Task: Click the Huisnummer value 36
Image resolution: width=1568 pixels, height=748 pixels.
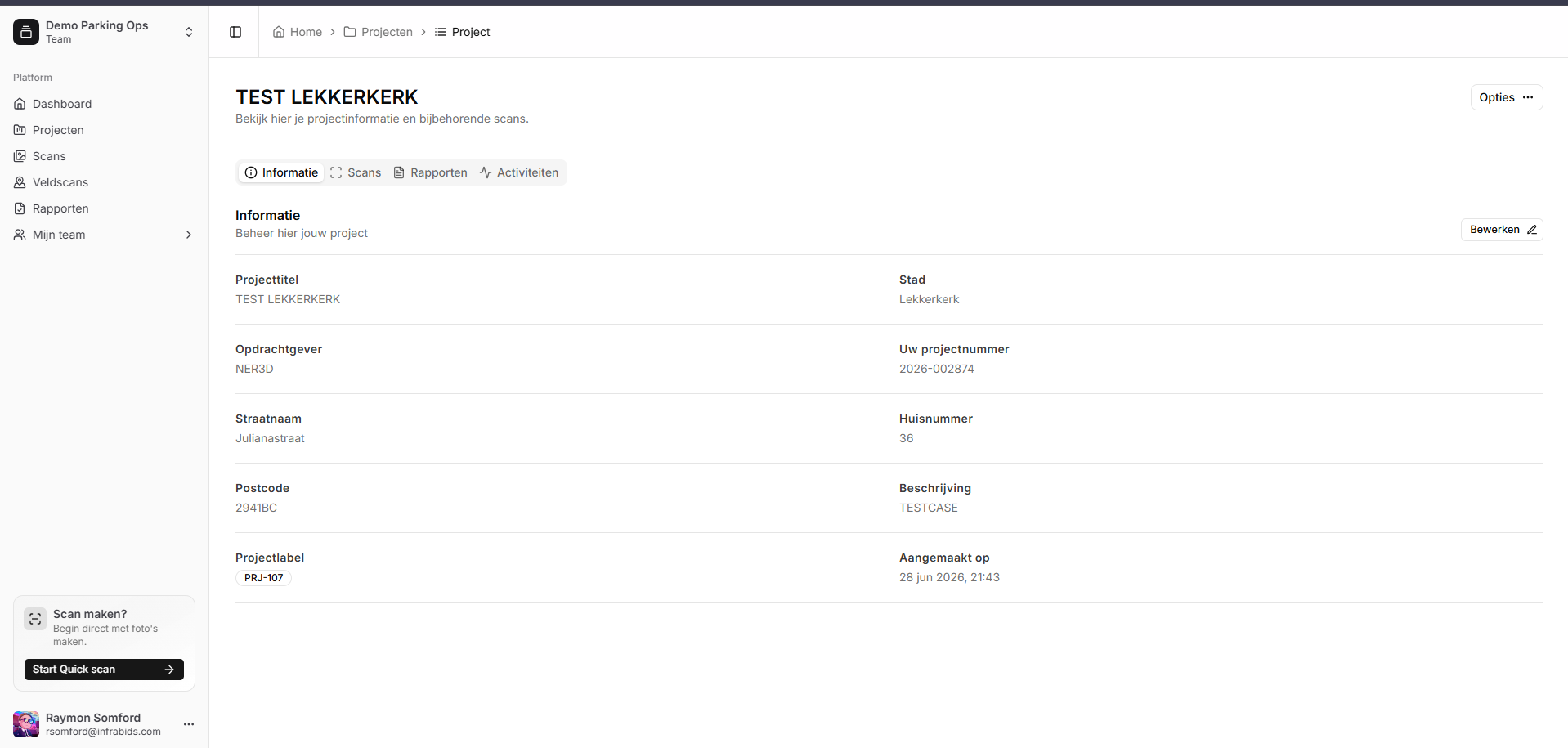Action: [x=907, y=438]
